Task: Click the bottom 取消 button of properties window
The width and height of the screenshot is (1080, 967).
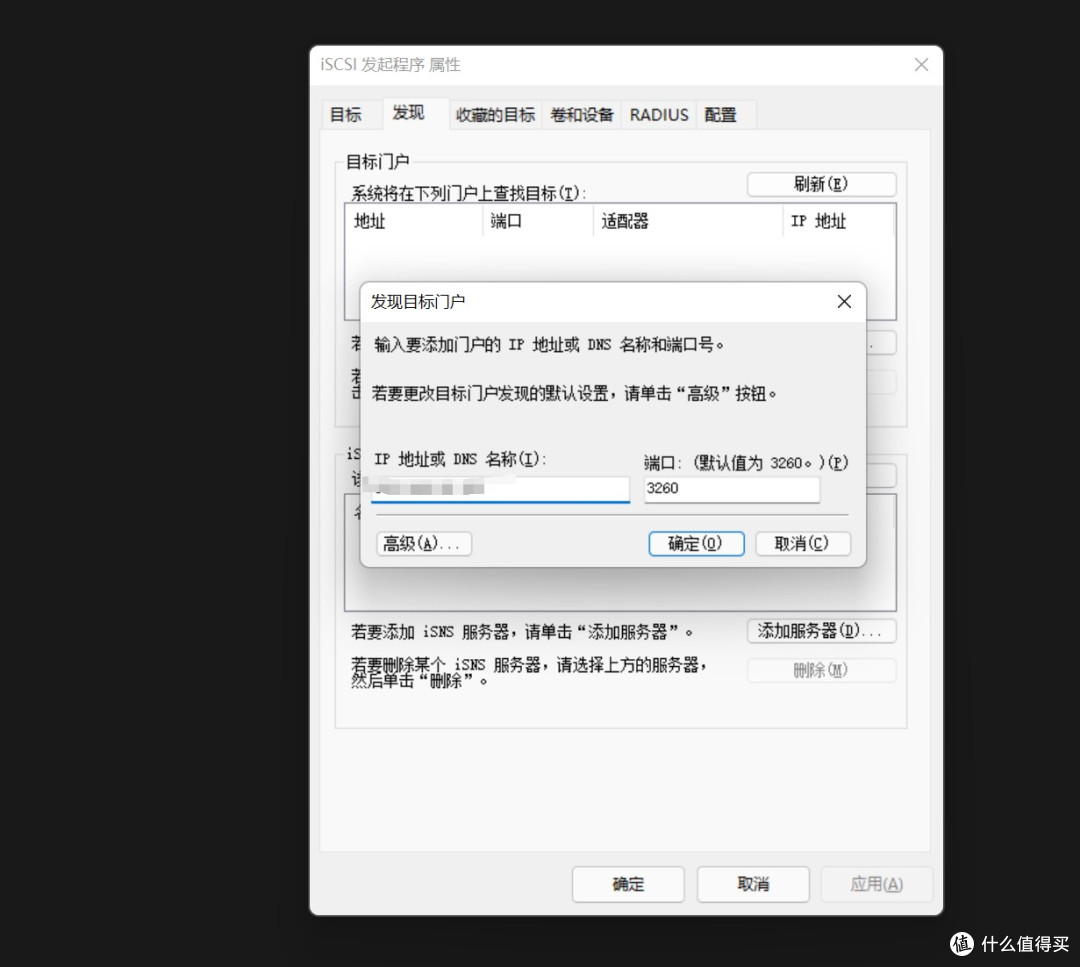Action: coord(753,884)
